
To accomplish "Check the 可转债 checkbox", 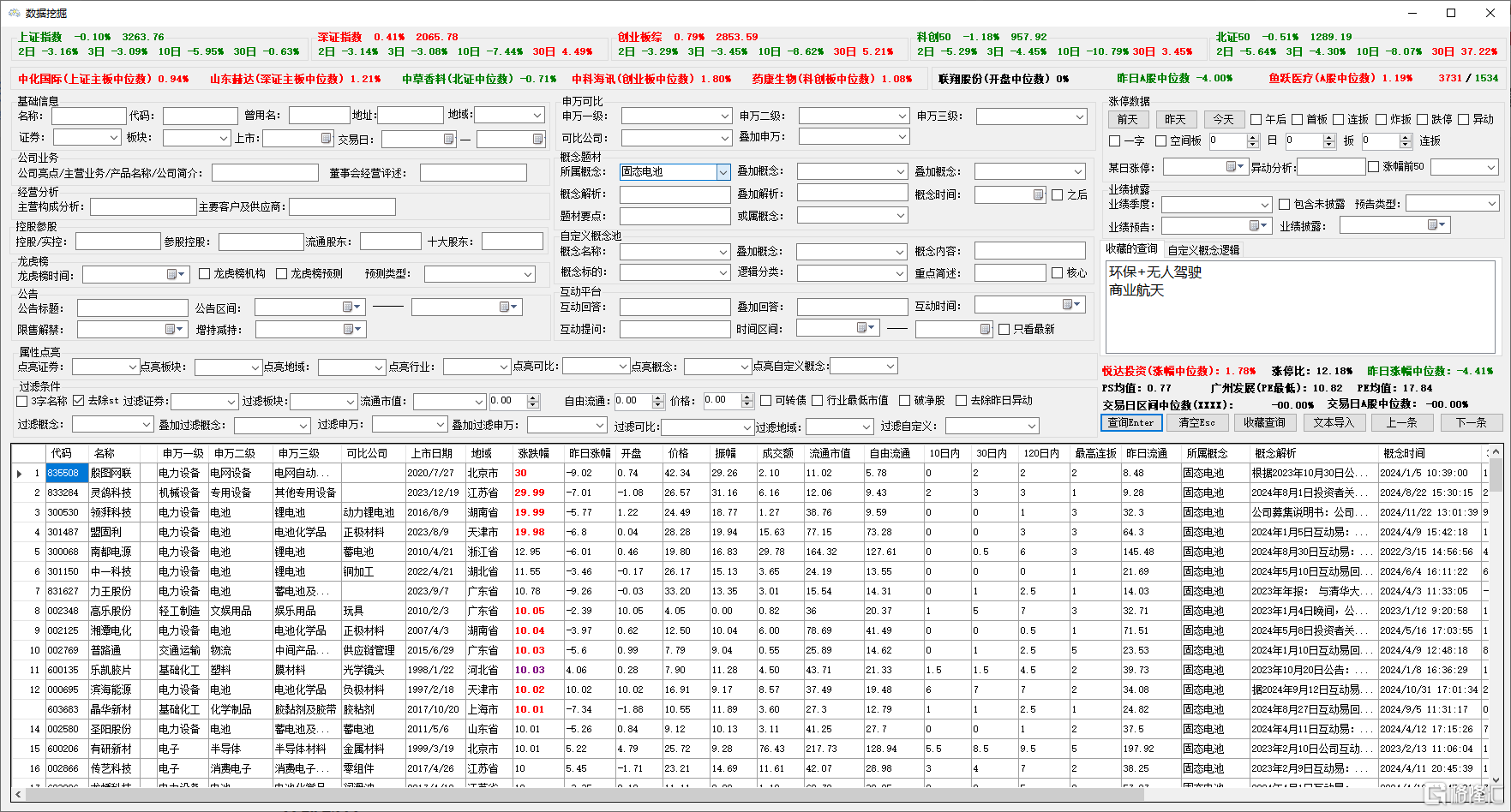I will pos(767,401).
